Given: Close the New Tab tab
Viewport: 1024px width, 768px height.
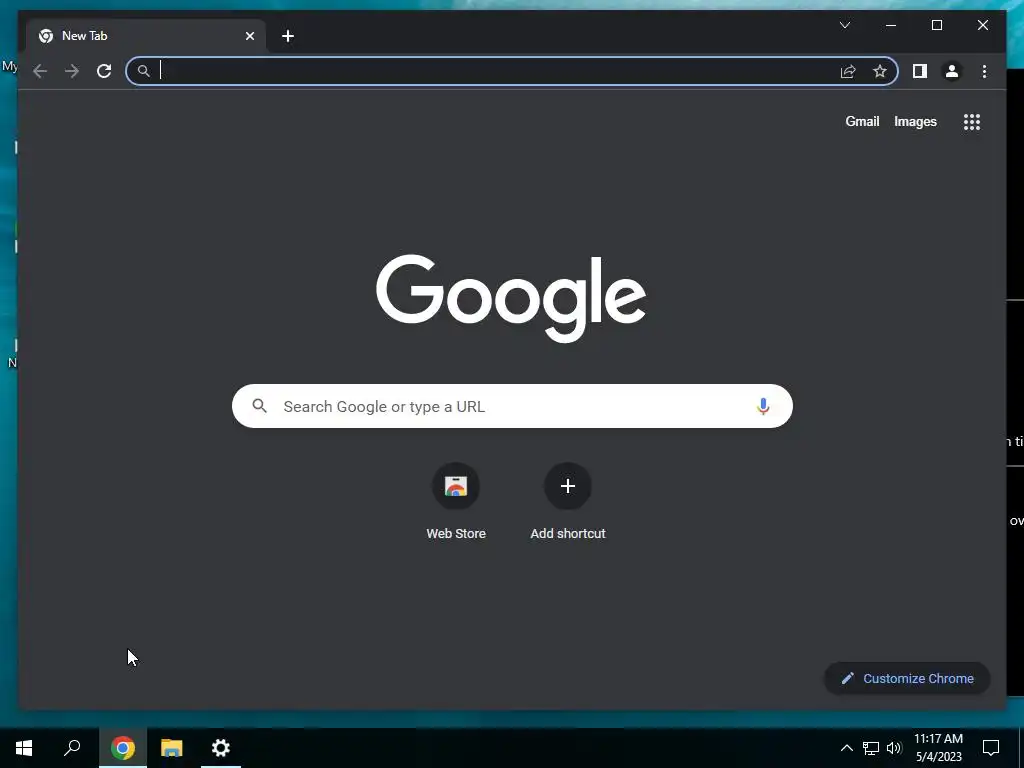Looking at the screenshot, I should (249, 36).
